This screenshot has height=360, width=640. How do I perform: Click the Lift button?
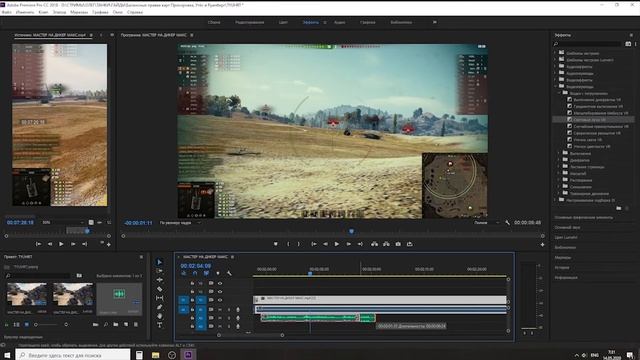coord(374,244)
